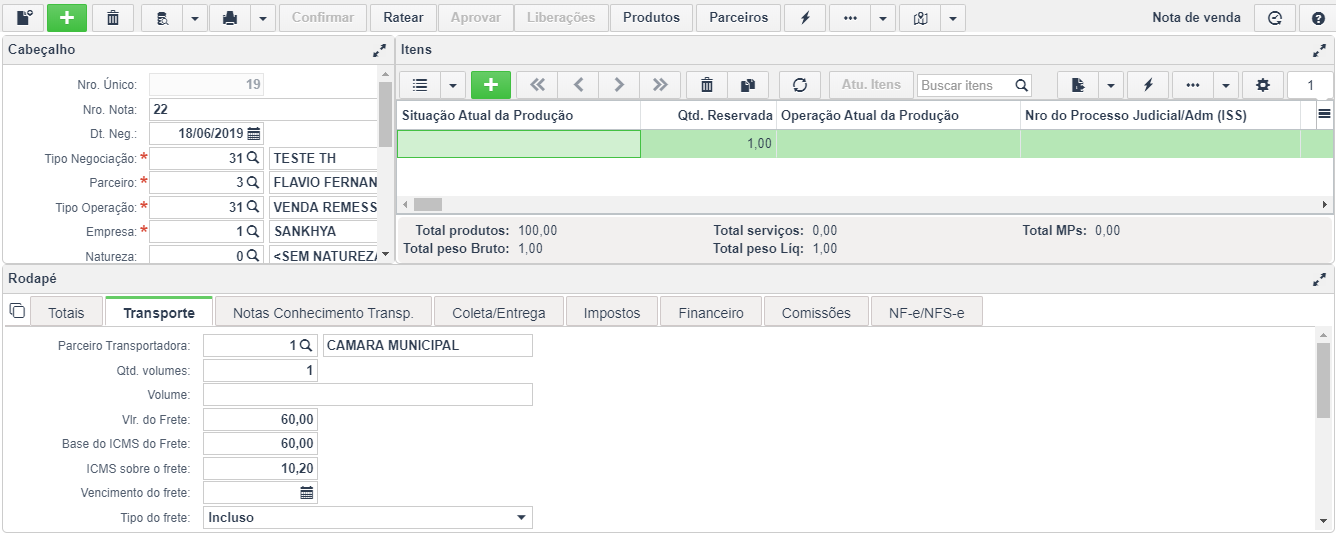
Task: Maximize the Cabeçalho panel
Action: [379, 50]
